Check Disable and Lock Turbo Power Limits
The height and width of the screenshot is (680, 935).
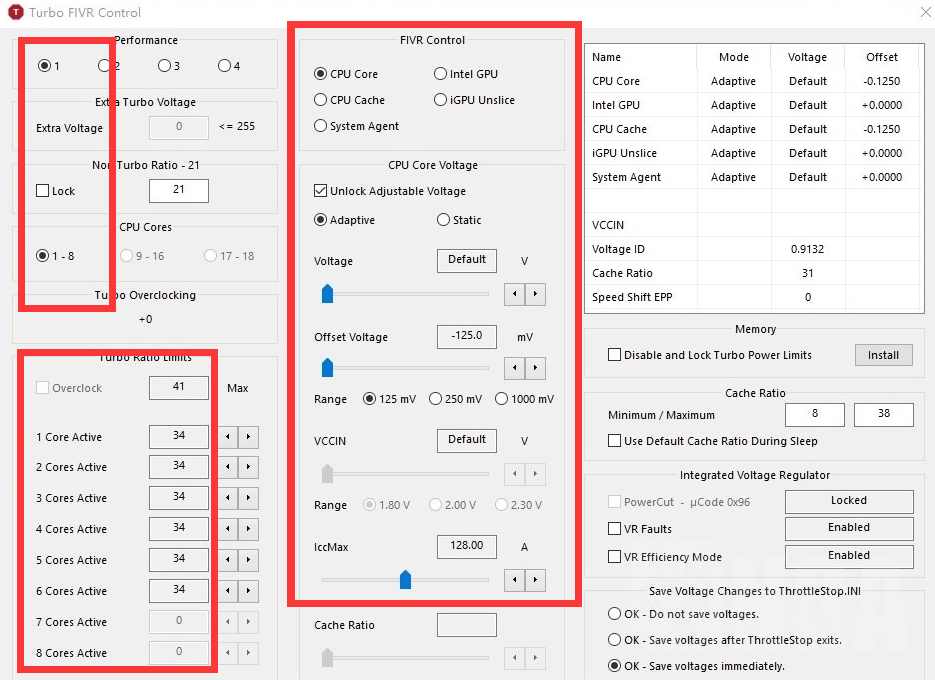click(614, 355)
